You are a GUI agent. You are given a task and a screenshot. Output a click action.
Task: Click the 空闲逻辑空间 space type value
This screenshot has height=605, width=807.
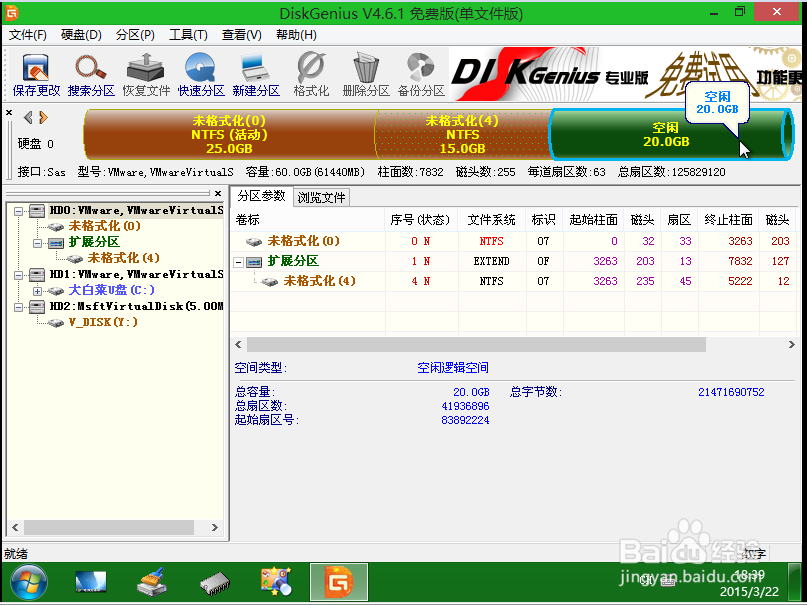pyautogui.click(x=453, y=368)
